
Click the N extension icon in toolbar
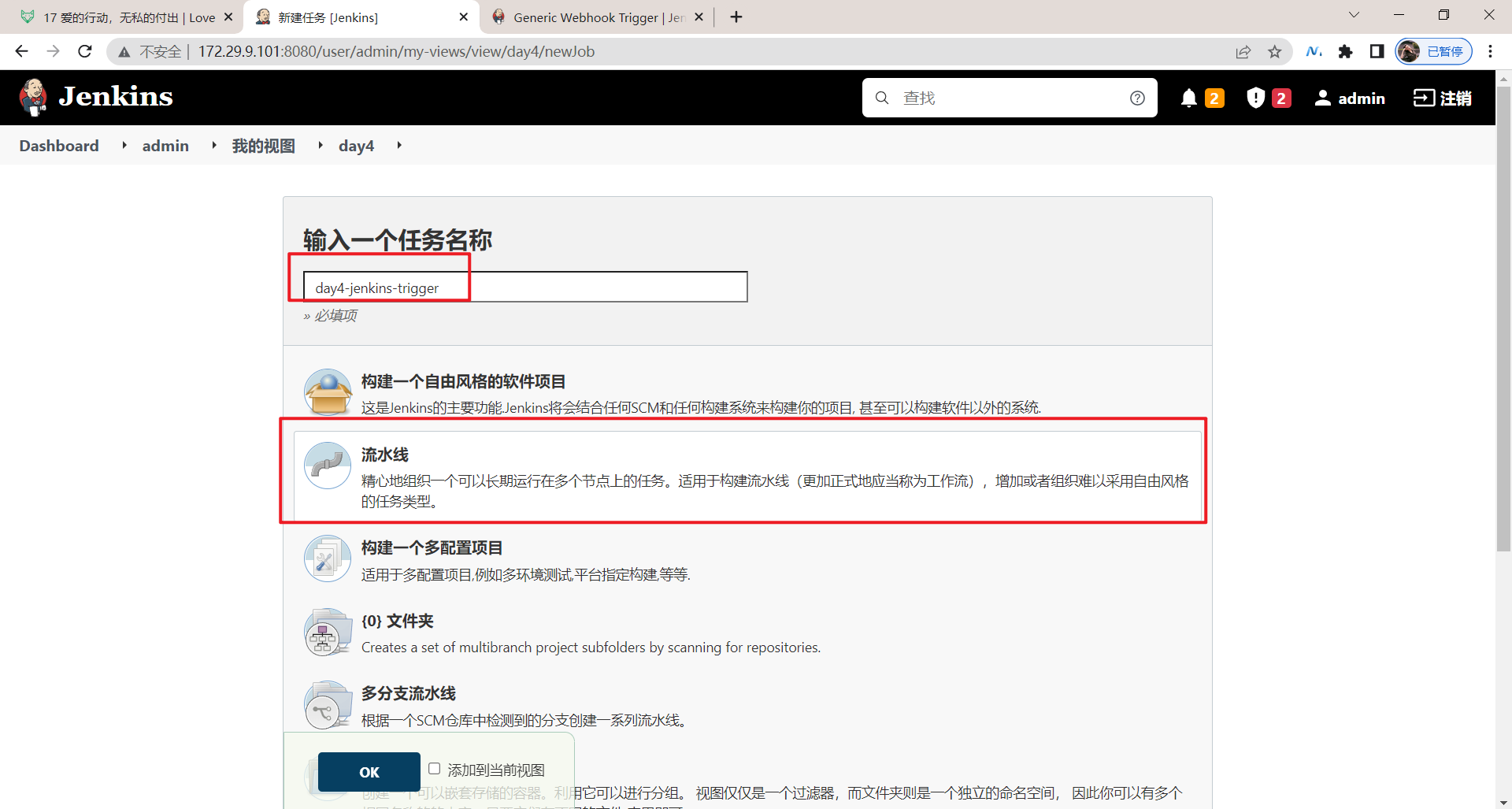[x=1314, y=51]
